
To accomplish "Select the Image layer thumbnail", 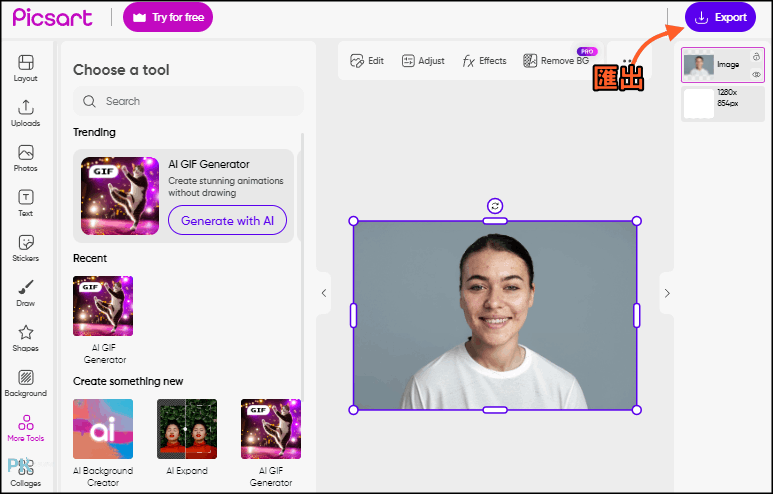I will (699, 65).
